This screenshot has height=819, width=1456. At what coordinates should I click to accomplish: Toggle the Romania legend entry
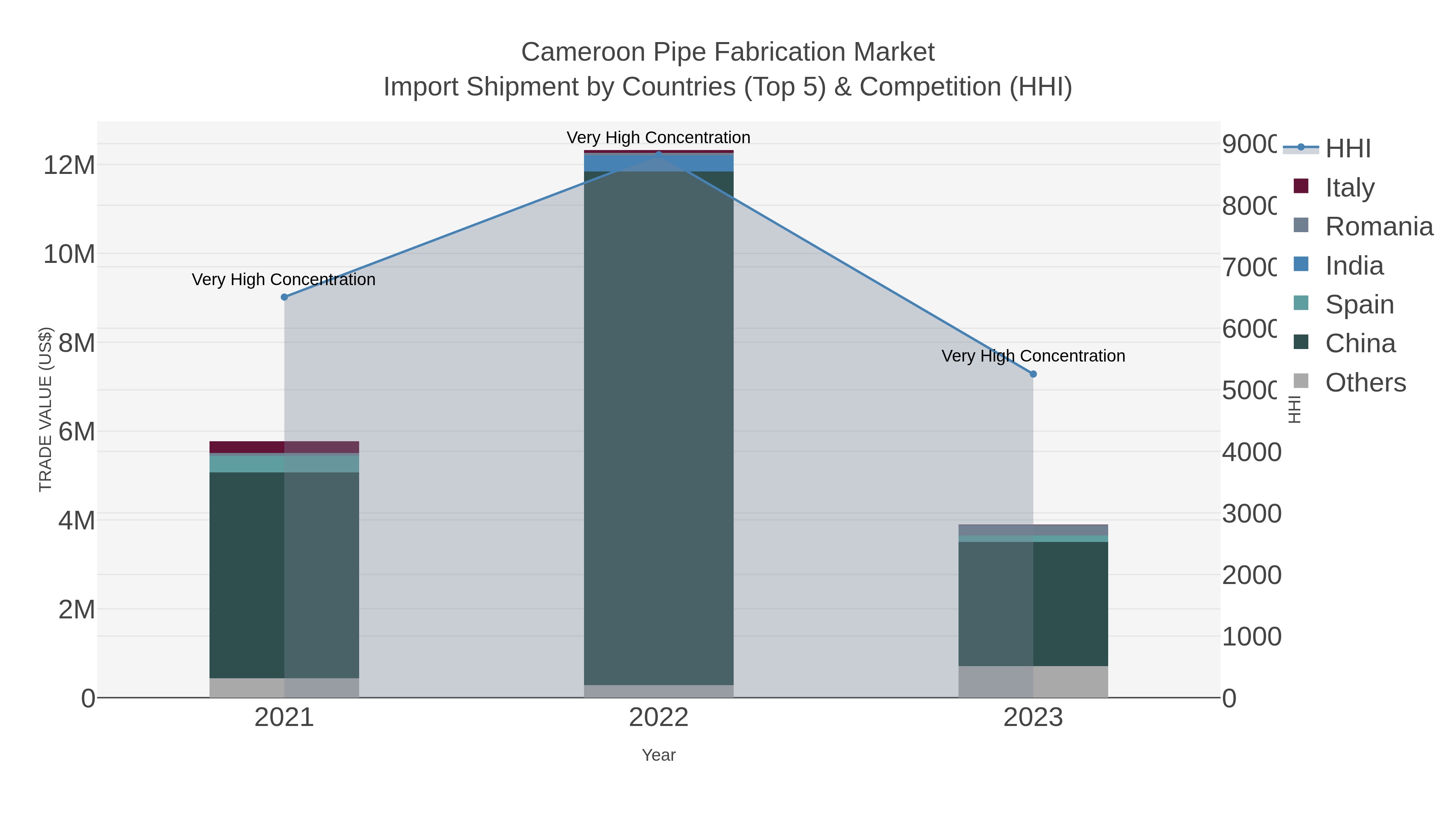click(x=1363, y=226)
